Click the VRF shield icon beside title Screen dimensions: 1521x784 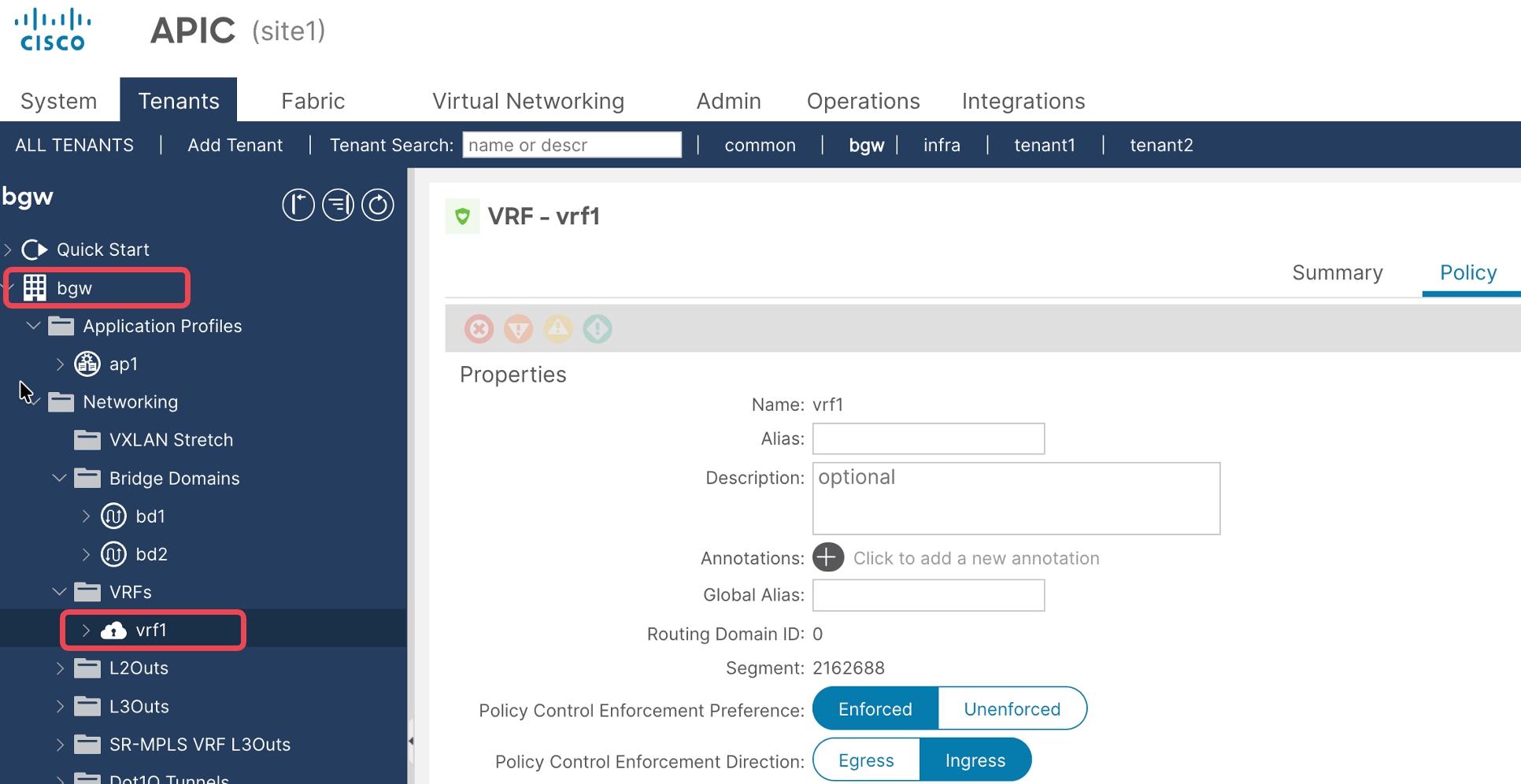pos(463,216)
